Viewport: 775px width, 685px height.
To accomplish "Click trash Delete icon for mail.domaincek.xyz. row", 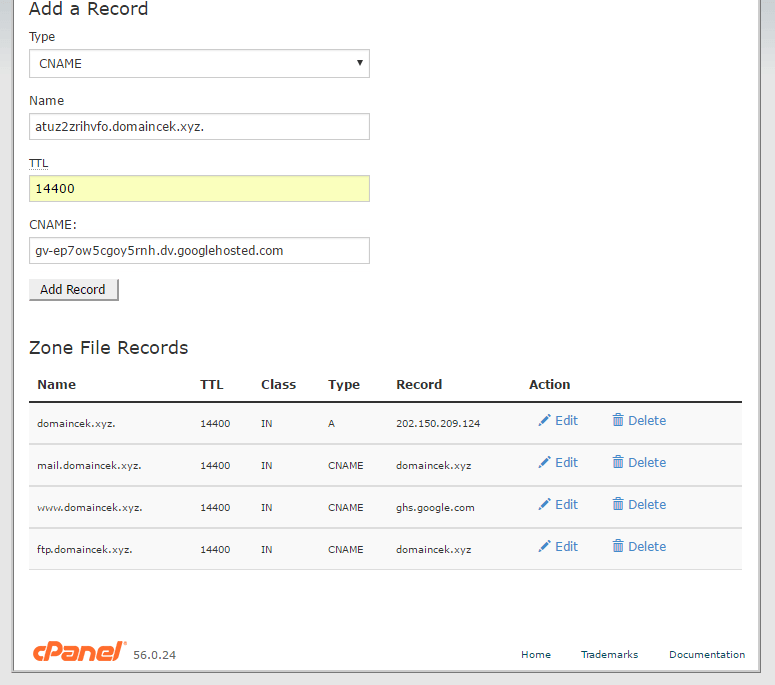I will point(618,463).
